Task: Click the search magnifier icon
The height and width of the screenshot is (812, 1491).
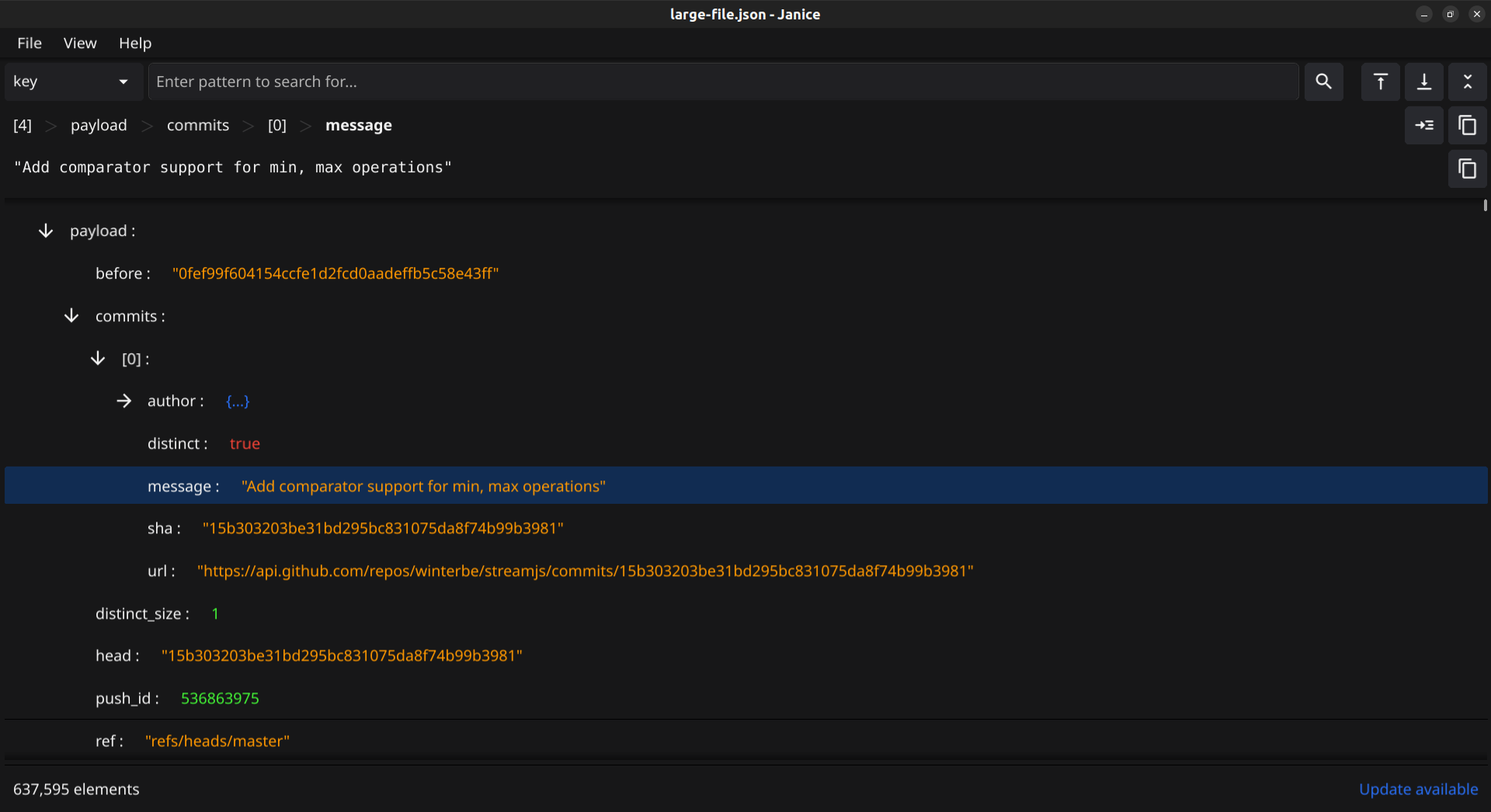Action: 1323,82
